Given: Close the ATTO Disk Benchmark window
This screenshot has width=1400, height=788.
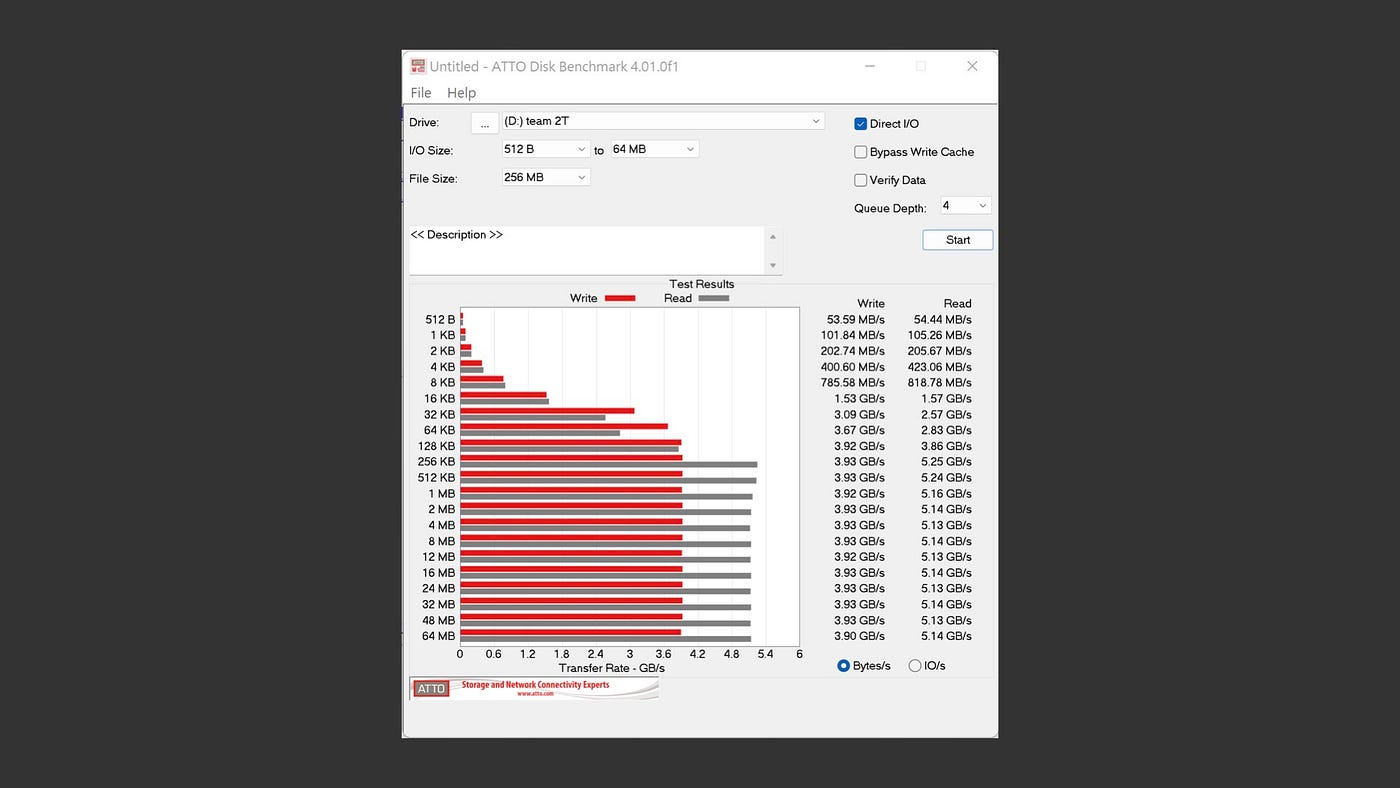Looking at the screenshot, I should point(972,66).
